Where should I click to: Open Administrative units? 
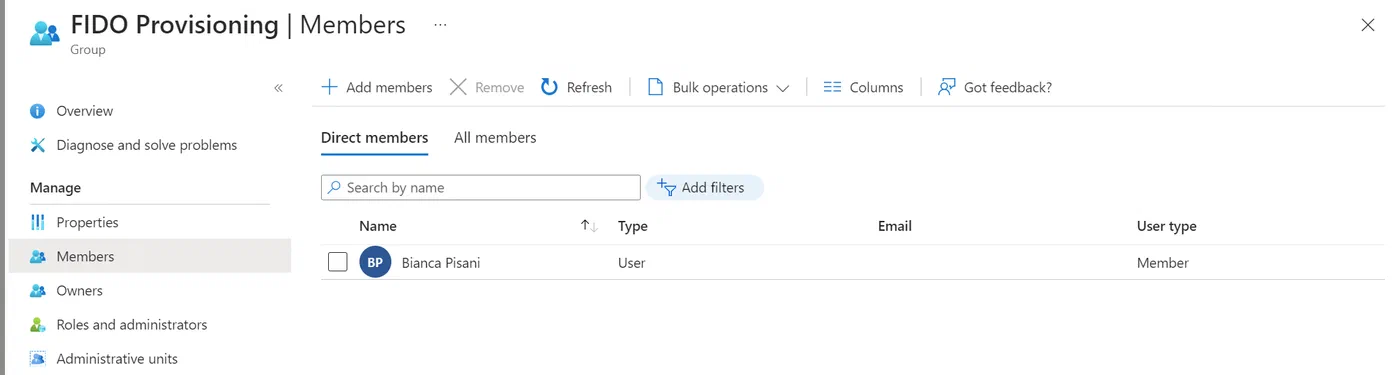coord(117,359)
